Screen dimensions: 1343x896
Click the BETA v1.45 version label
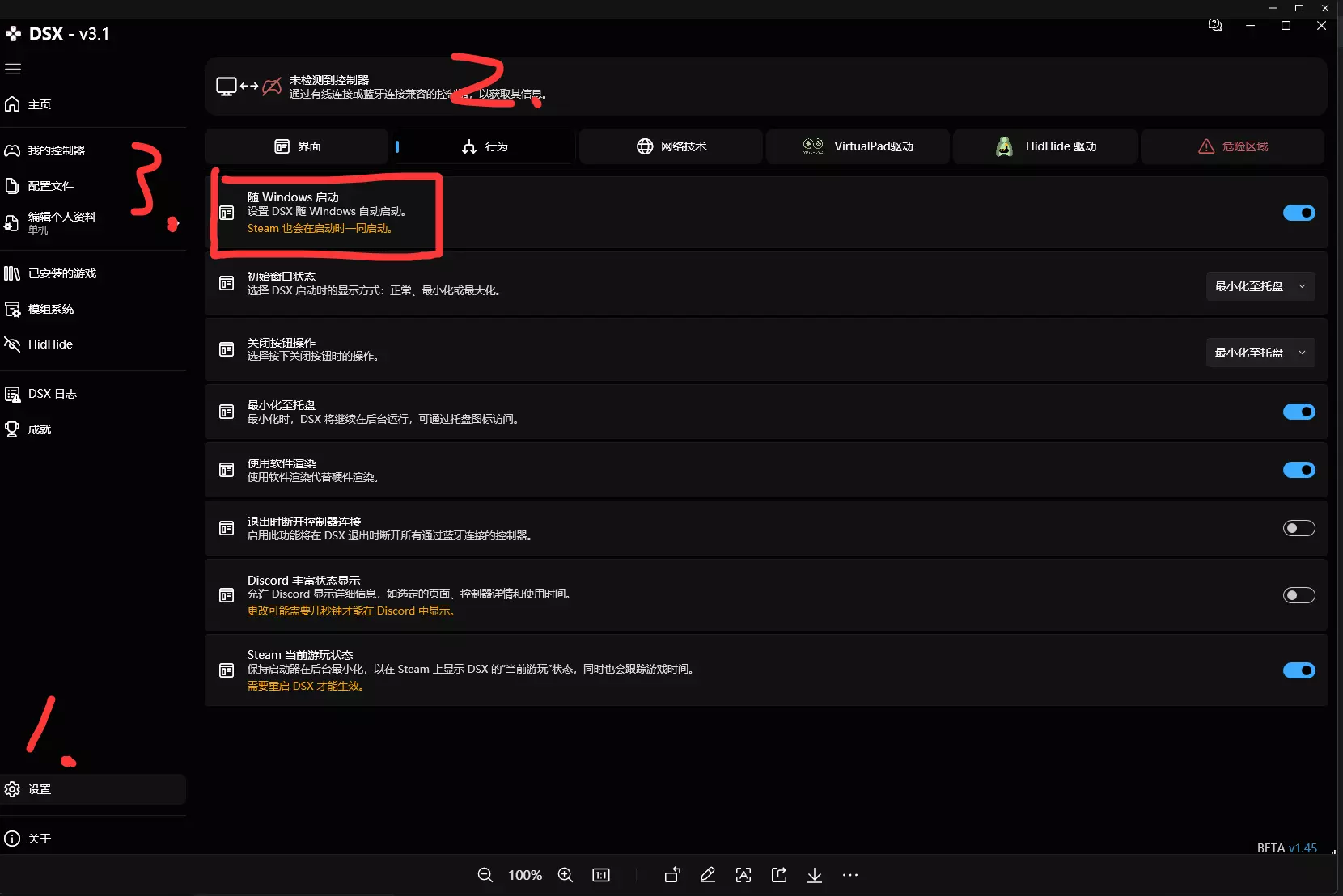1287,848
